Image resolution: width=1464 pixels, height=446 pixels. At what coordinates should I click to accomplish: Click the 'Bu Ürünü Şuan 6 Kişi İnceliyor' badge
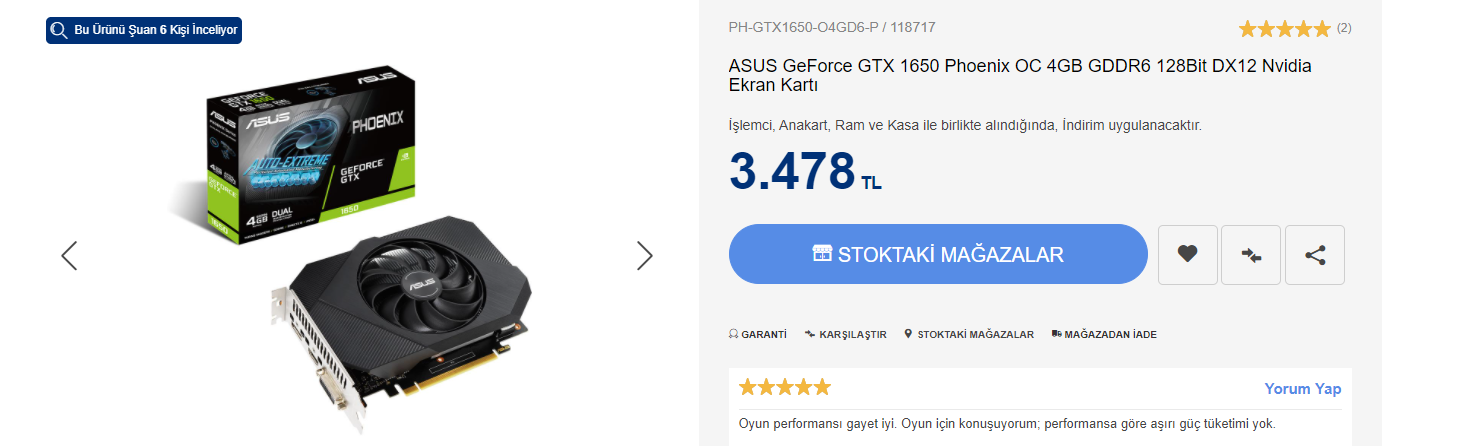144,30
